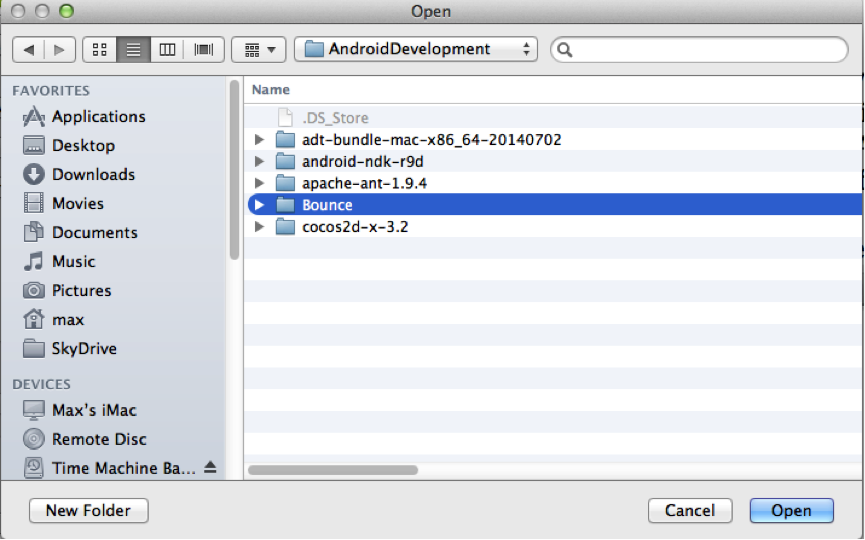Switch to column view
The width and height of the screenshot is (865, 540).
(167, 50)
